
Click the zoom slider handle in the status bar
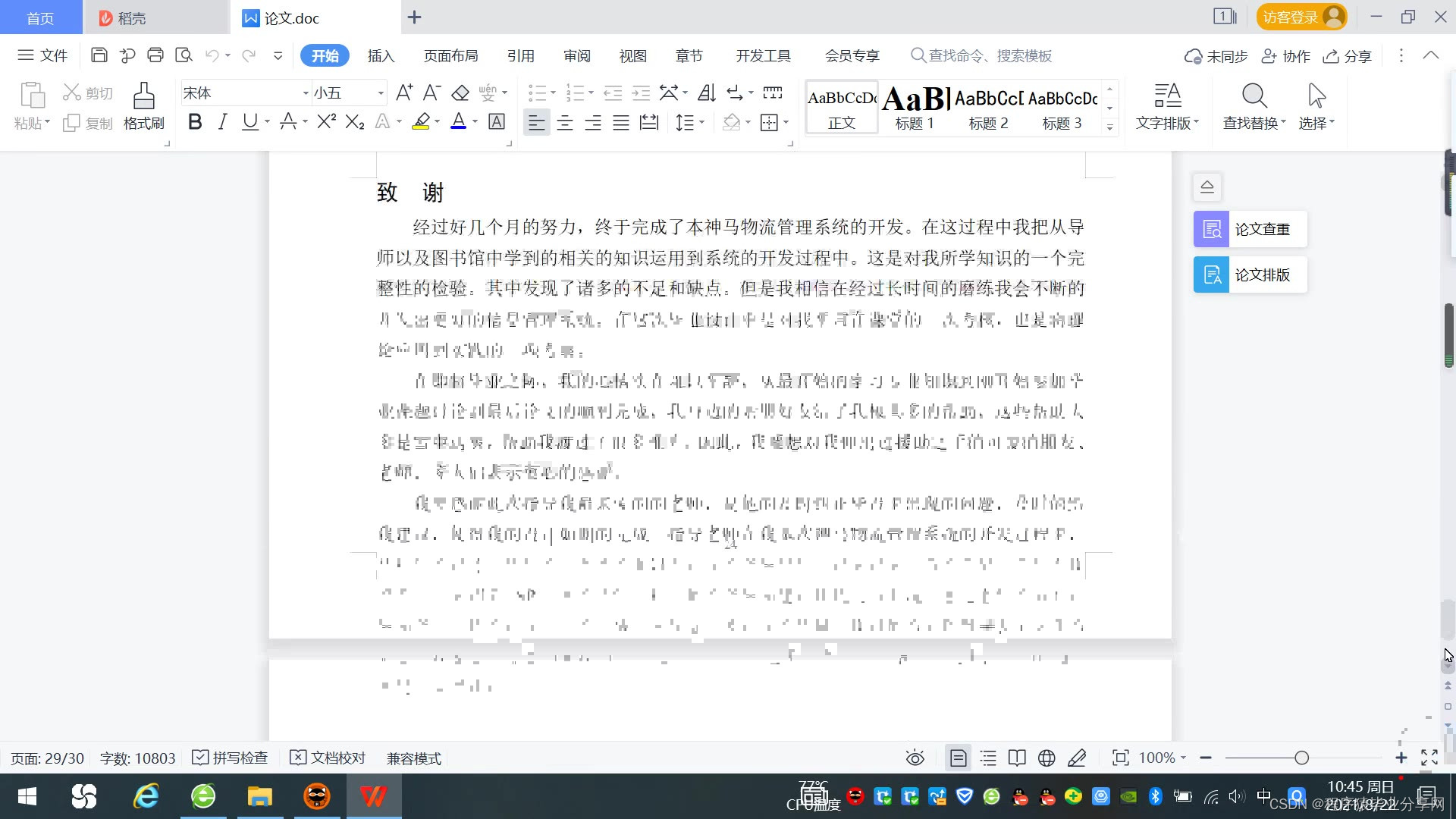click(x=1301, y=758)
